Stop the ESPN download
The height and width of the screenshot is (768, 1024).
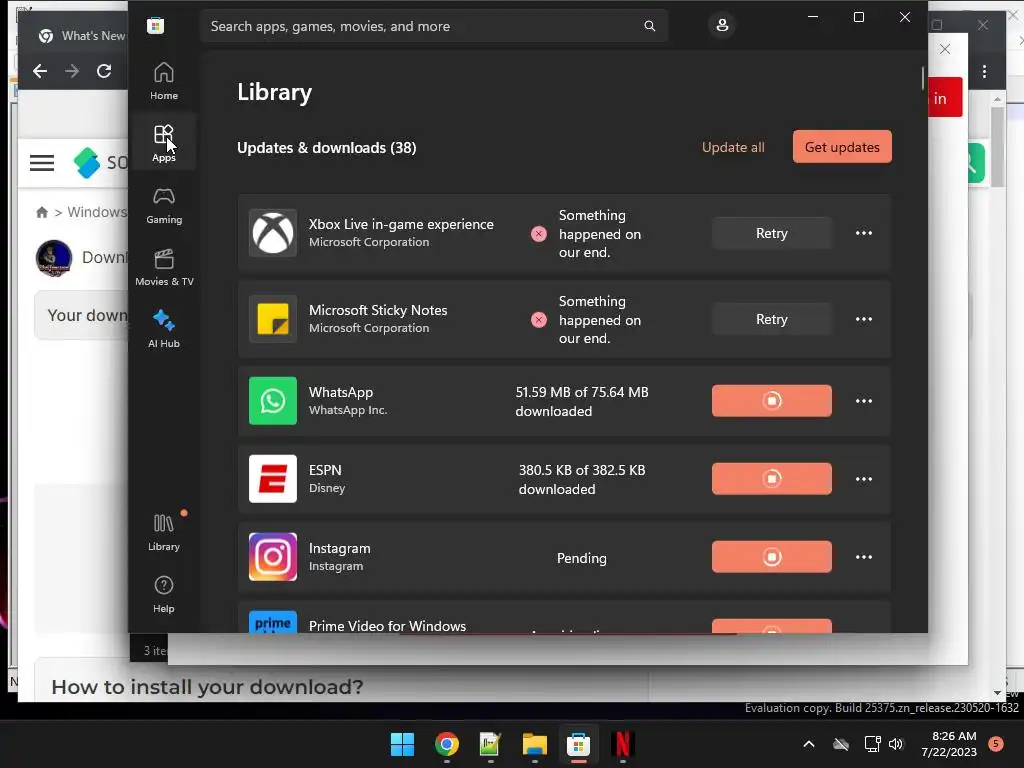point(771,479)
